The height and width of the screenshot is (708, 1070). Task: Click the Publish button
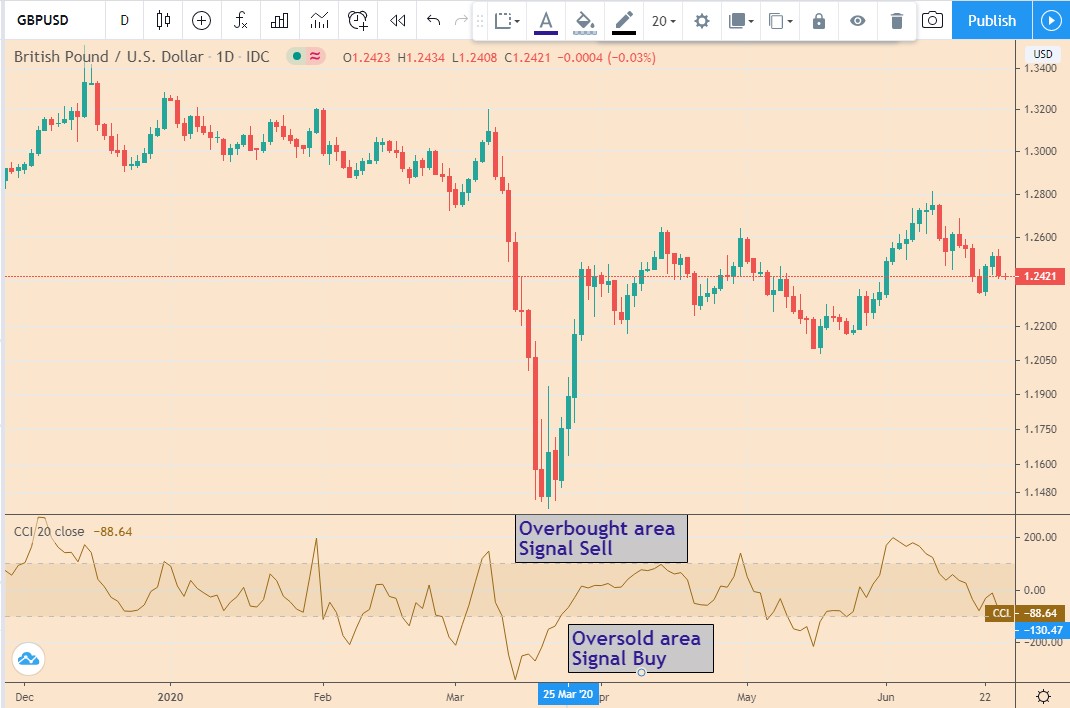pos(991,20)
